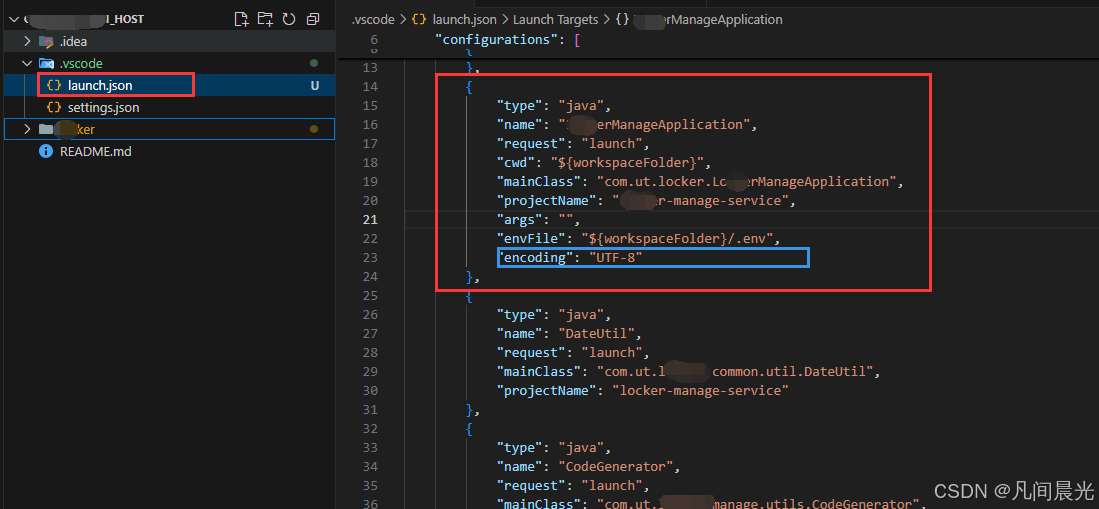The height and width of the screenshot is (509, 1099).
Task: Collapse all folders in explorer
Action: point(313,19)
